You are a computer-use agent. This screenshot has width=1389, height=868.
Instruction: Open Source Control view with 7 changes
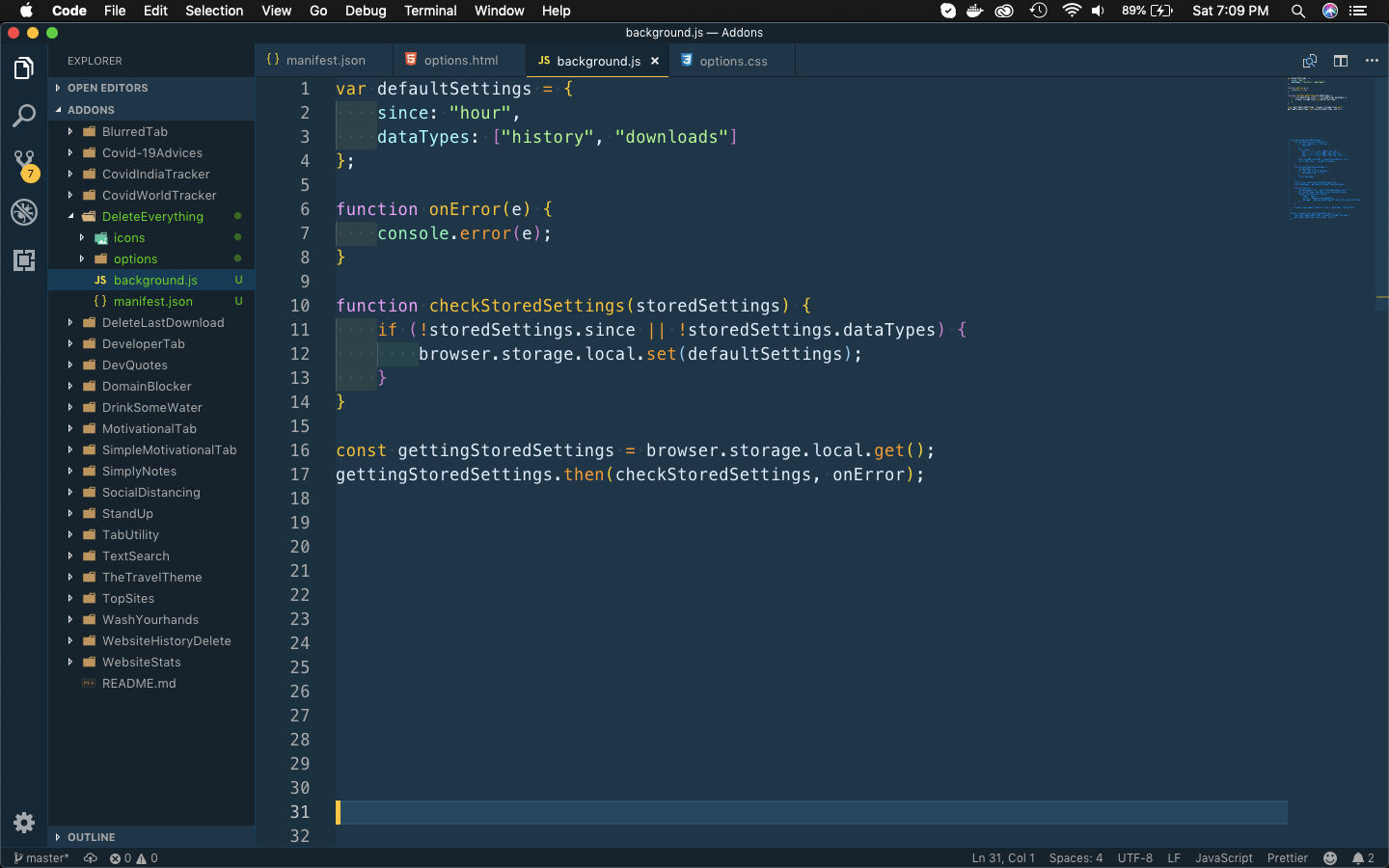tap(24, 164)
